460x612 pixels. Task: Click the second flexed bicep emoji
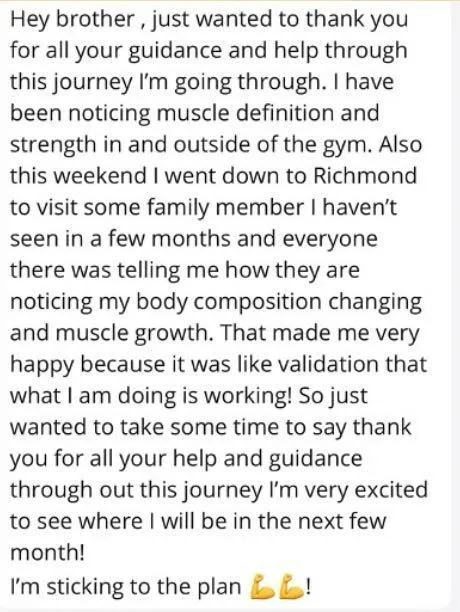pos(291,586)
